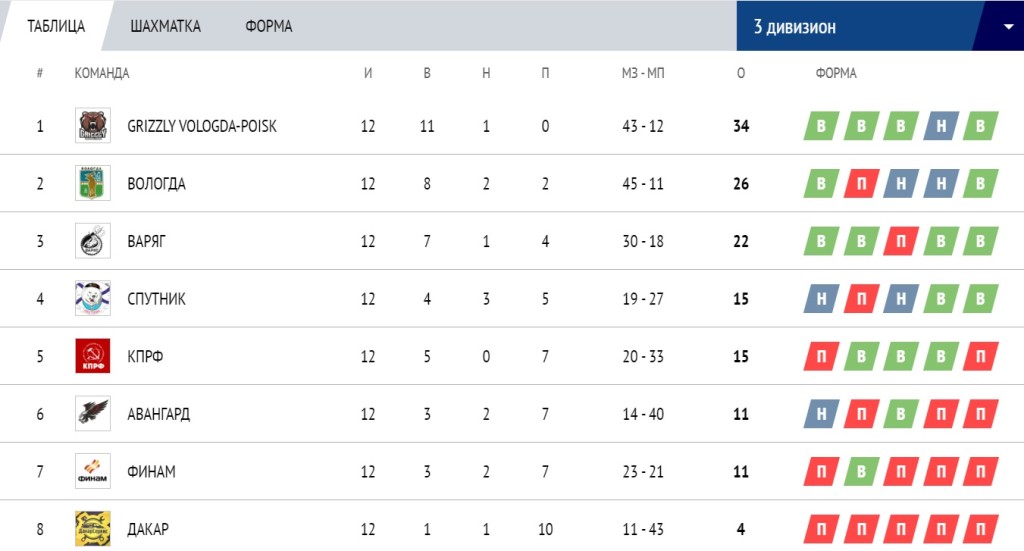Click the О points column header

741,73
